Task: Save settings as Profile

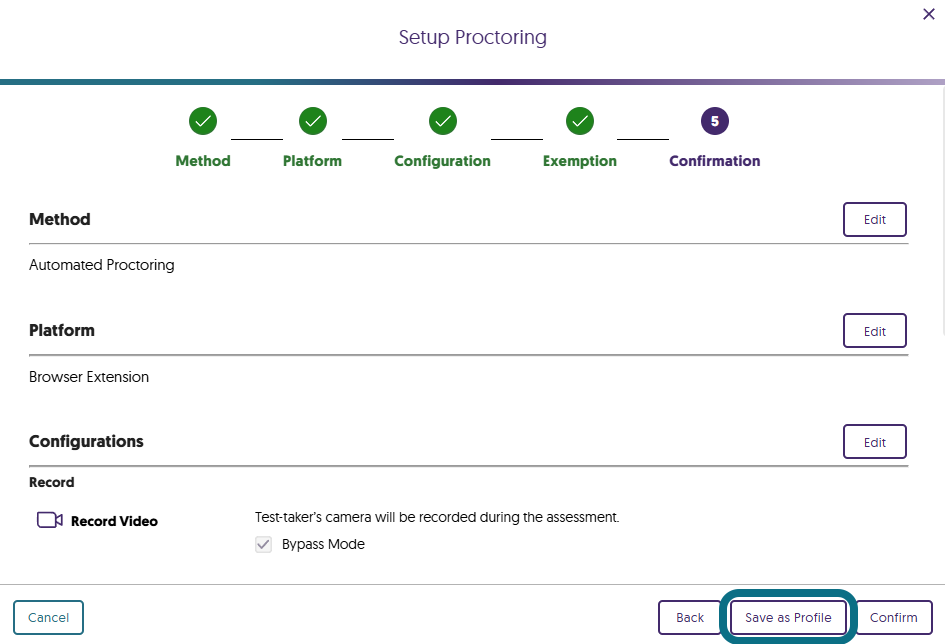Action: [788, 617]
